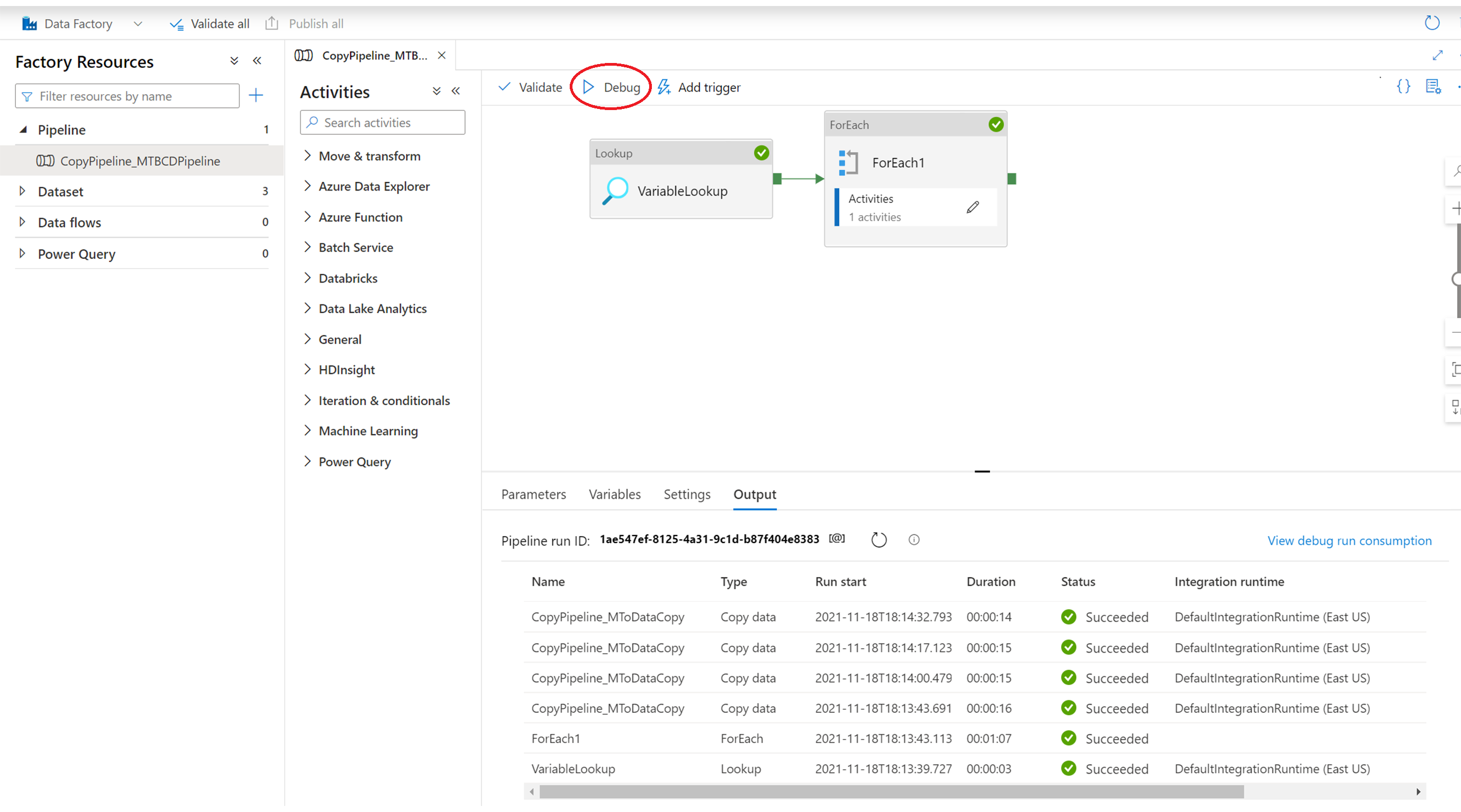The height and width of the screenshot is (812, 1461).
Task: Expand Power Query in Factory Resources
Action: point(22,254)
